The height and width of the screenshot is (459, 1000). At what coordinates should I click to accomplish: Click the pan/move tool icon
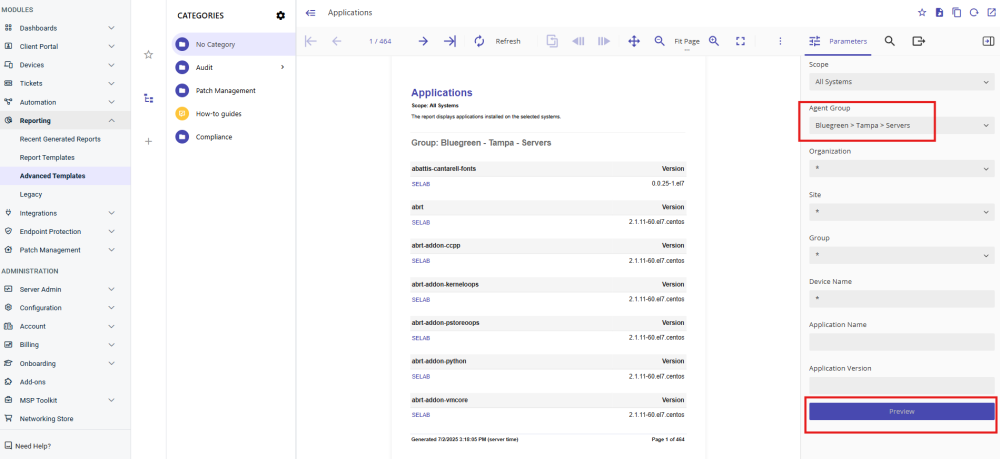[x=634, y=41]
